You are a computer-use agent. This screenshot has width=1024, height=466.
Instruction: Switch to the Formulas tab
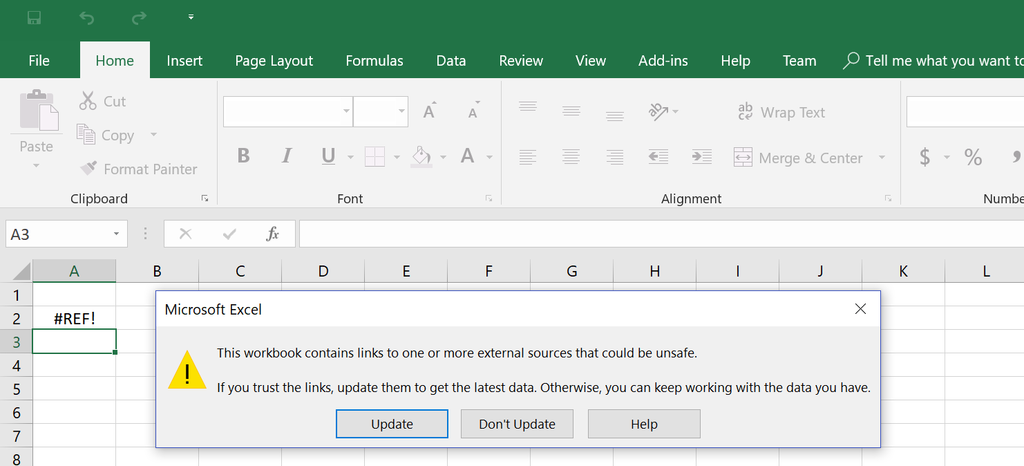[x=374, y=61]
